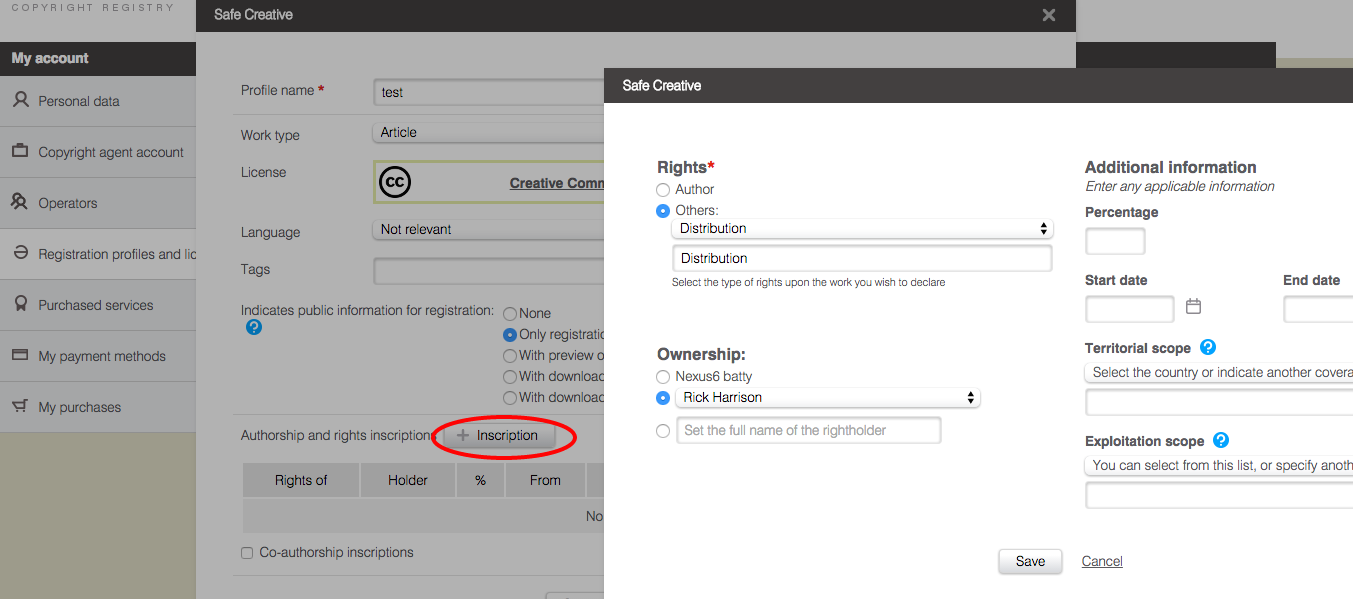
Task: Select the Nexus6 batty ownership option
Action: (x=663, y=377)
